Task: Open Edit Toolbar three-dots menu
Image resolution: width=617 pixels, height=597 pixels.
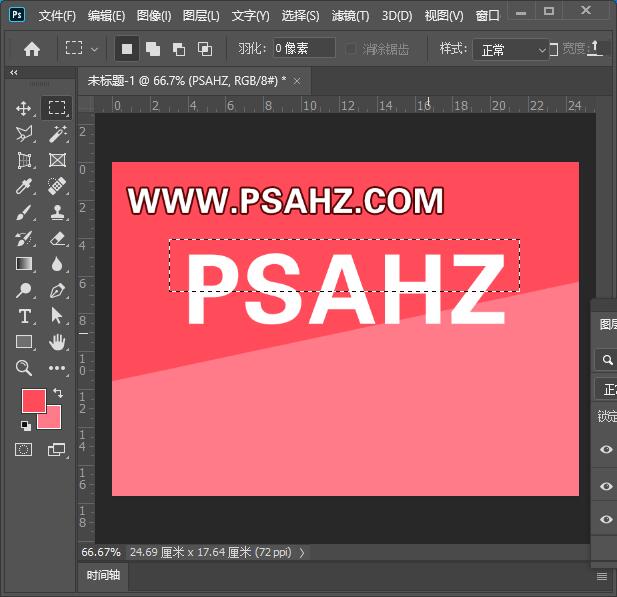Action: click(57, 368)
